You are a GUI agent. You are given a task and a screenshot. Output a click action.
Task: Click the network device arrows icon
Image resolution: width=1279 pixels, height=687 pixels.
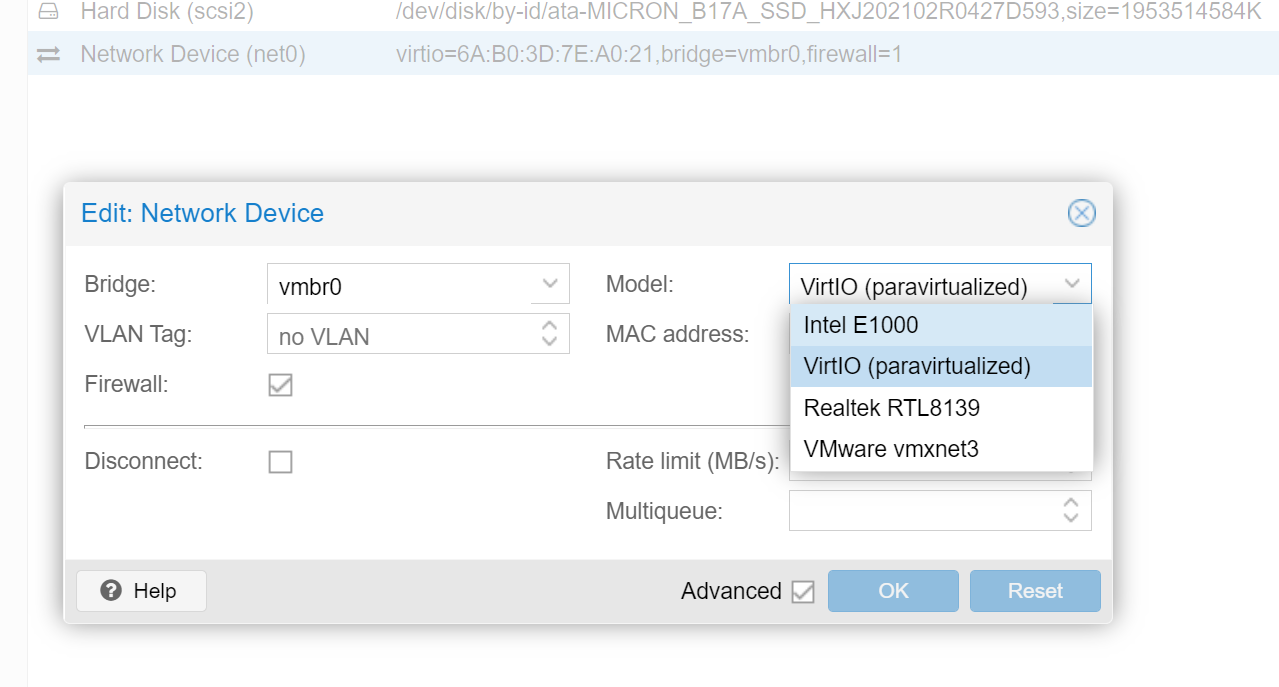(48, 54)
